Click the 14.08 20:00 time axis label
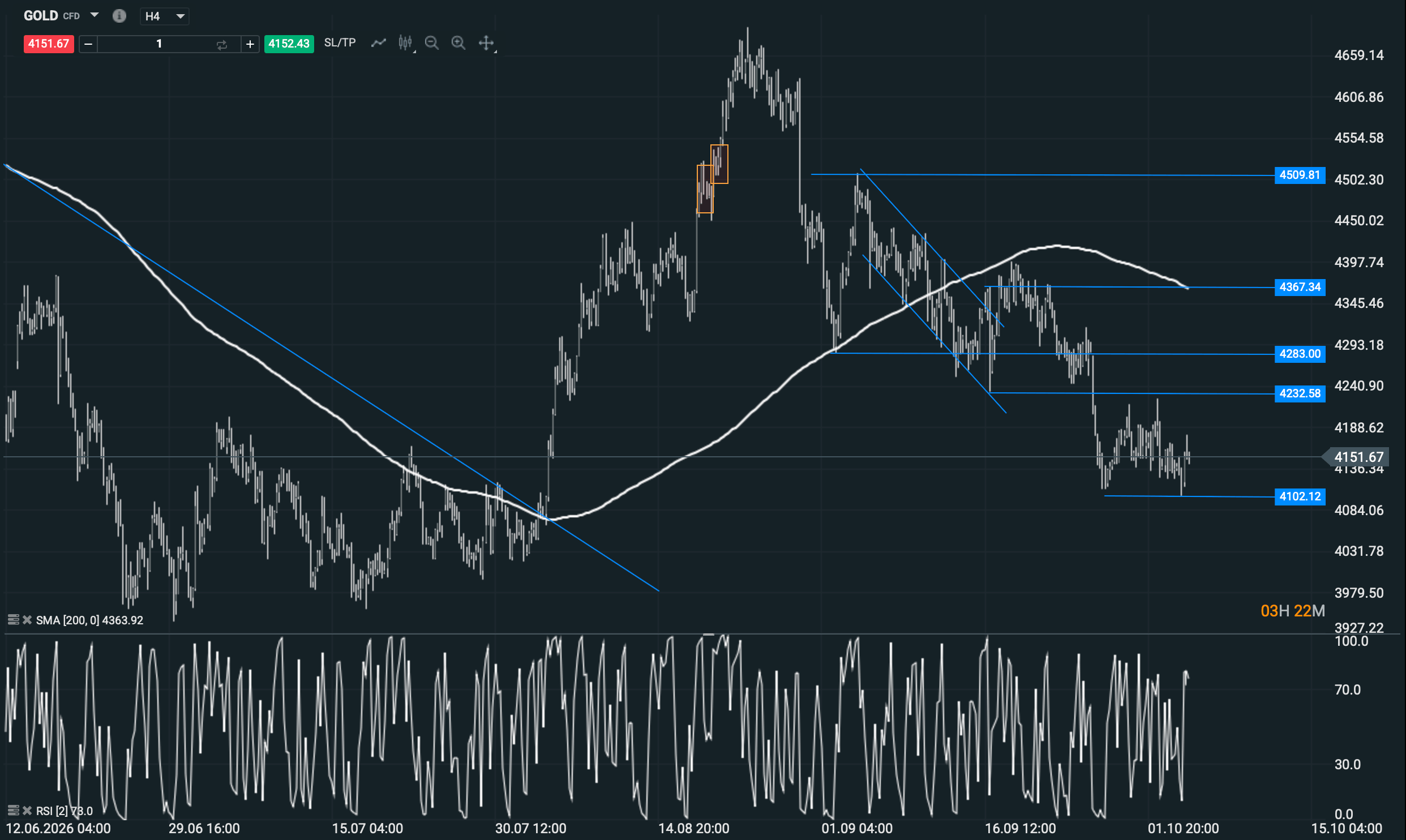1406x840 pixels. [693, 828]
